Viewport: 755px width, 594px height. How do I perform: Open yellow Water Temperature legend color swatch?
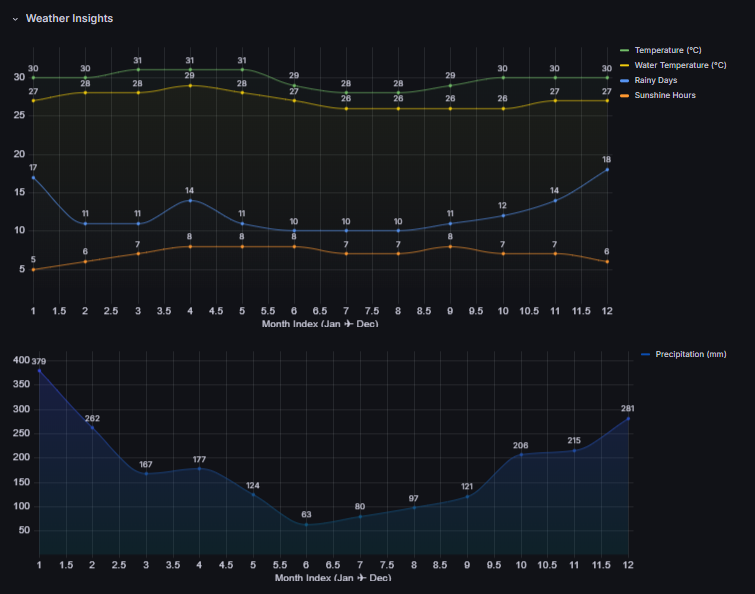click(625, 65)
